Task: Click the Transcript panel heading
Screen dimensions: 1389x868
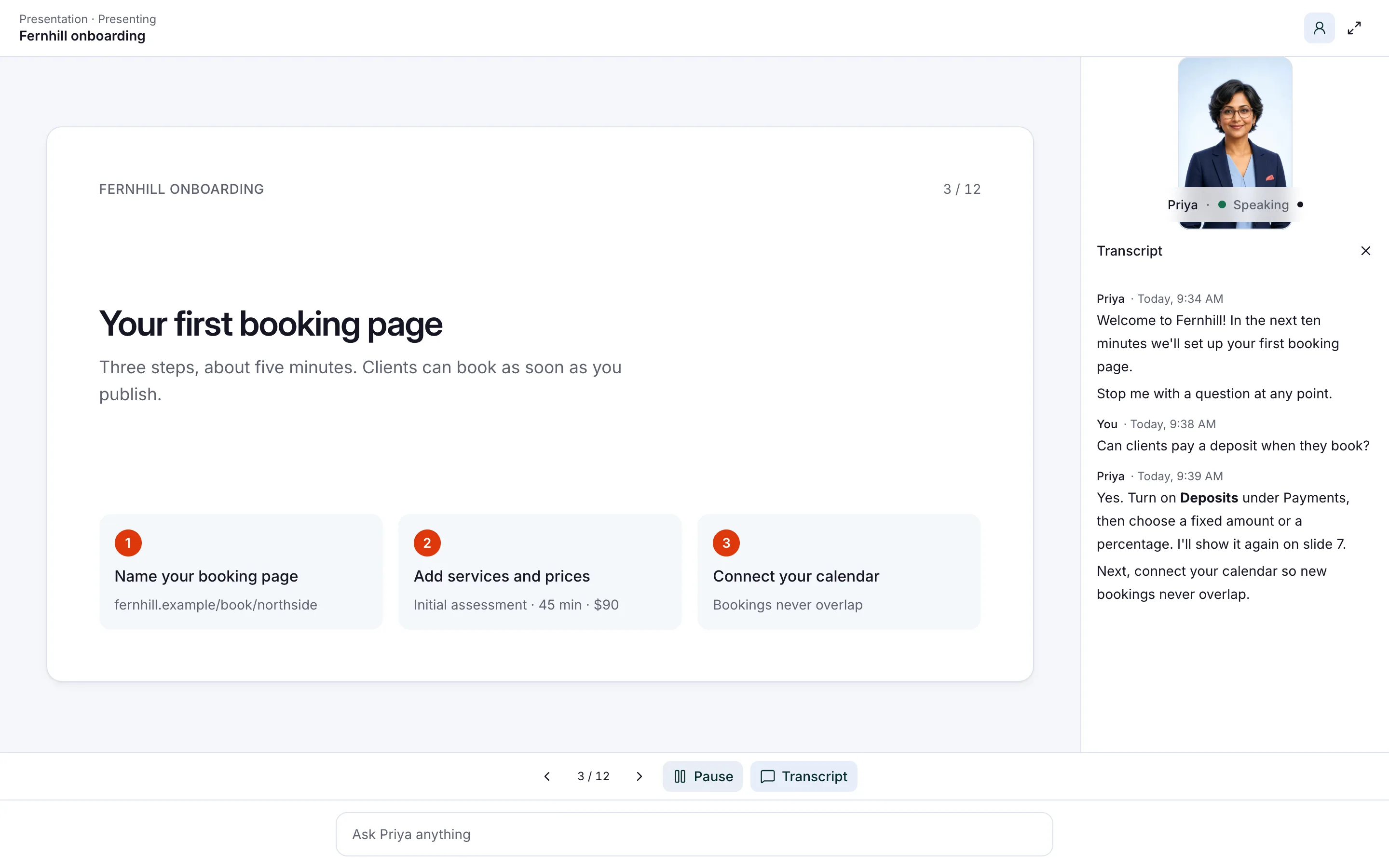Action: point(1129,251)
